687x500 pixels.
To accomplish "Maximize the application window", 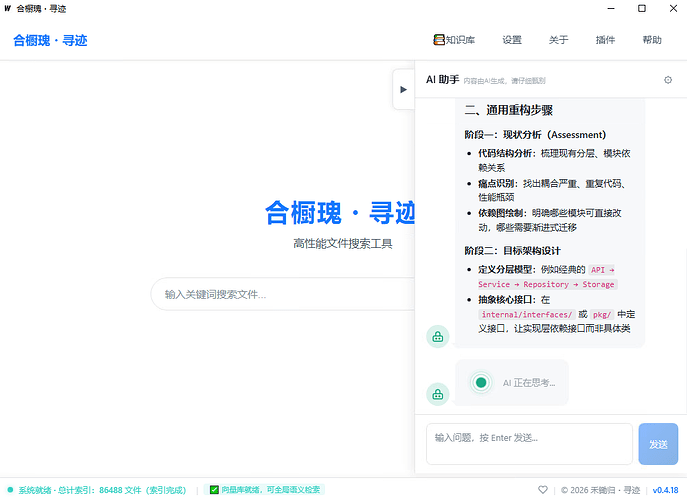I will point(642,8).
